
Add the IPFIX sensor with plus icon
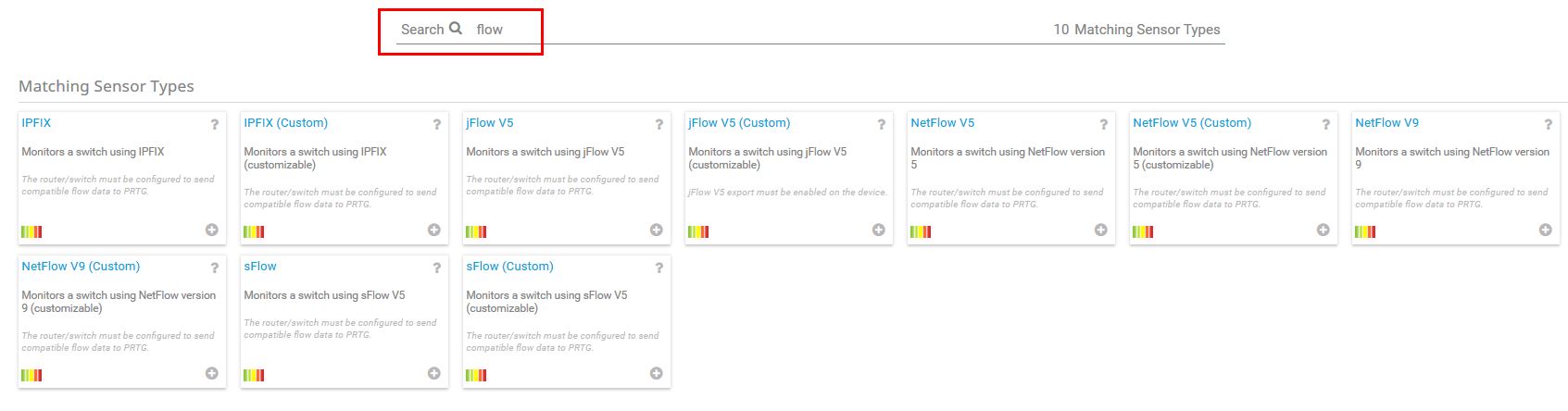pos(211,230)
